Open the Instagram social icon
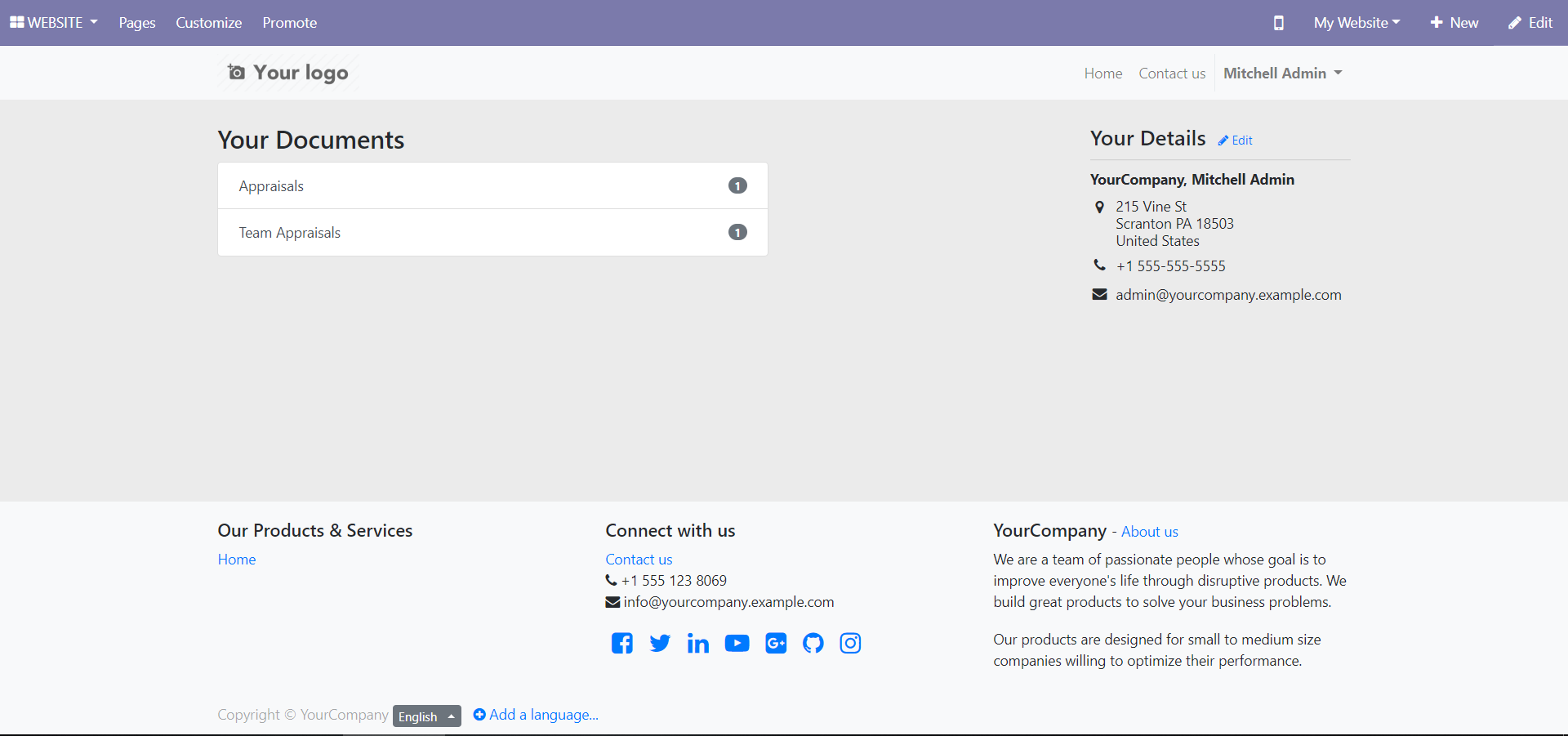Image resolution: width=1568 pixels, height=736 pixels. pos(850,644)
